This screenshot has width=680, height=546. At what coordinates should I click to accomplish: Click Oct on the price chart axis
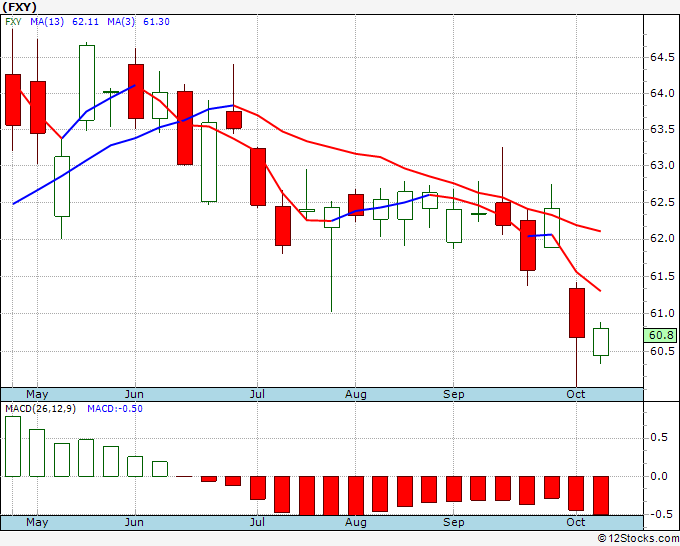click(x=576, y=394)
